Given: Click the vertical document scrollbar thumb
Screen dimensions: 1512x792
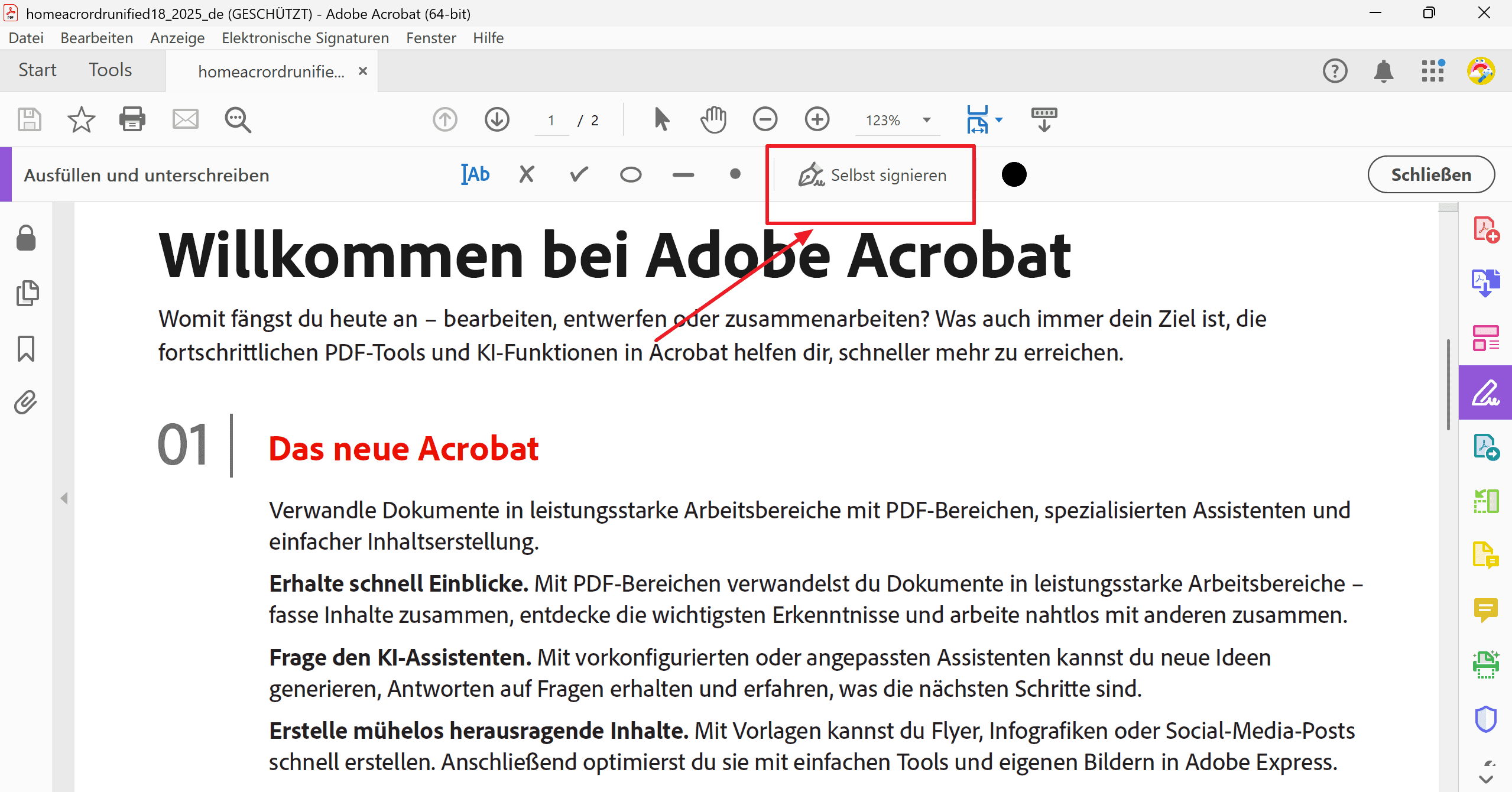Looking at the screenshot, I should [1448, 384].
